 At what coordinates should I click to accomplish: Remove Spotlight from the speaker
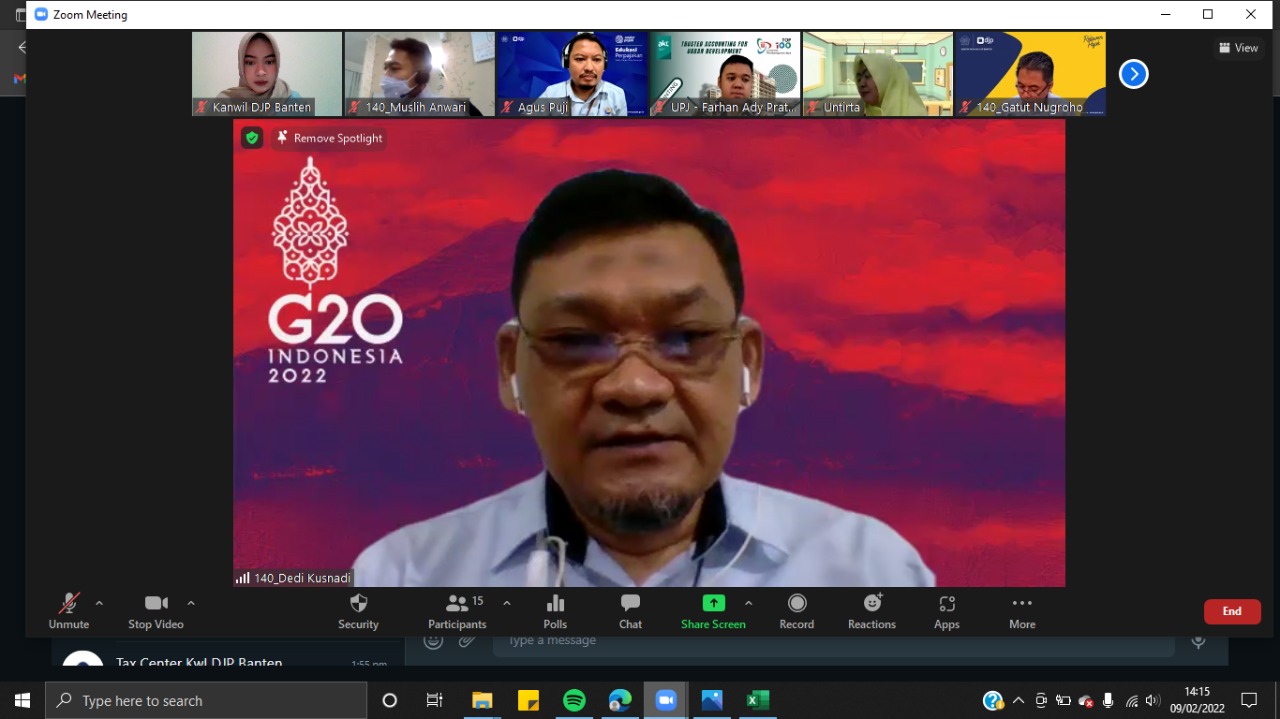pyautogui.click(x=329, y=138)
